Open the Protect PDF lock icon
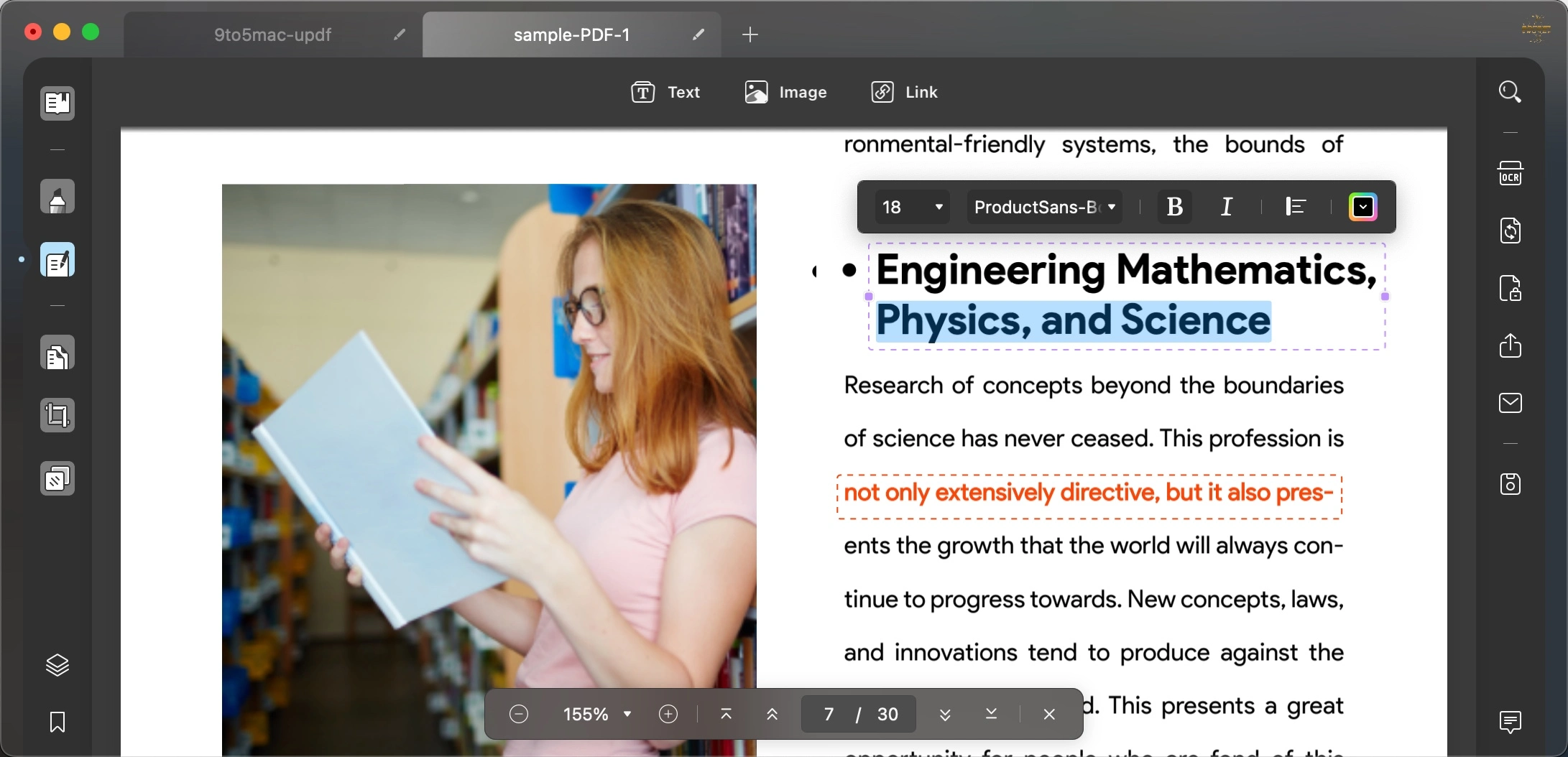 point(1510,288)
